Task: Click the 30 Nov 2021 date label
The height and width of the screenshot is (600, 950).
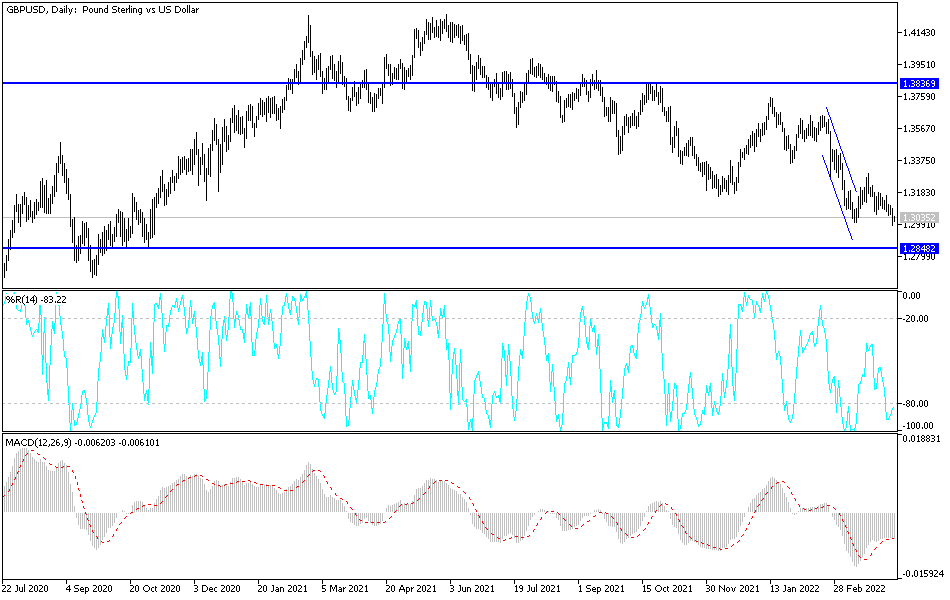Action: coord(732,588)
